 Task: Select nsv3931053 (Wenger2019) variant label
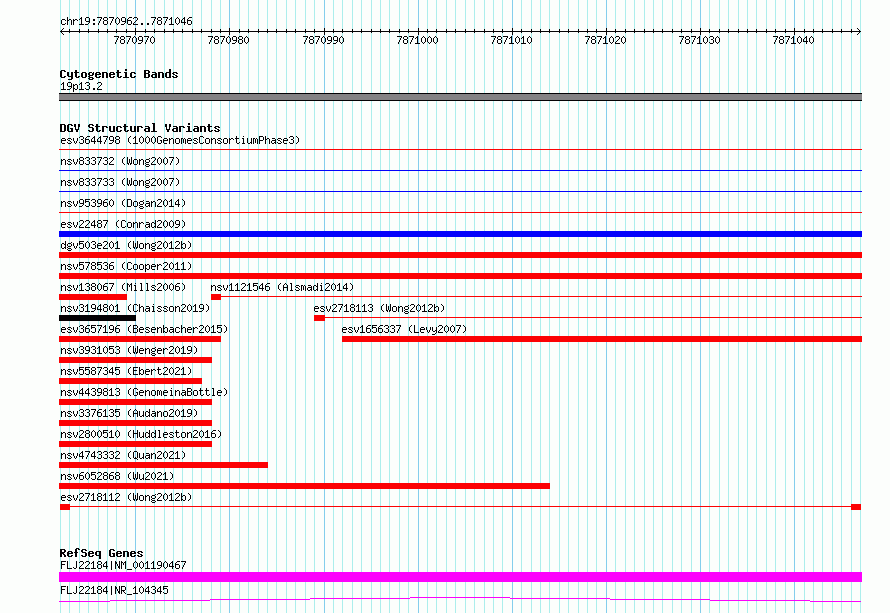coord(129,350)
